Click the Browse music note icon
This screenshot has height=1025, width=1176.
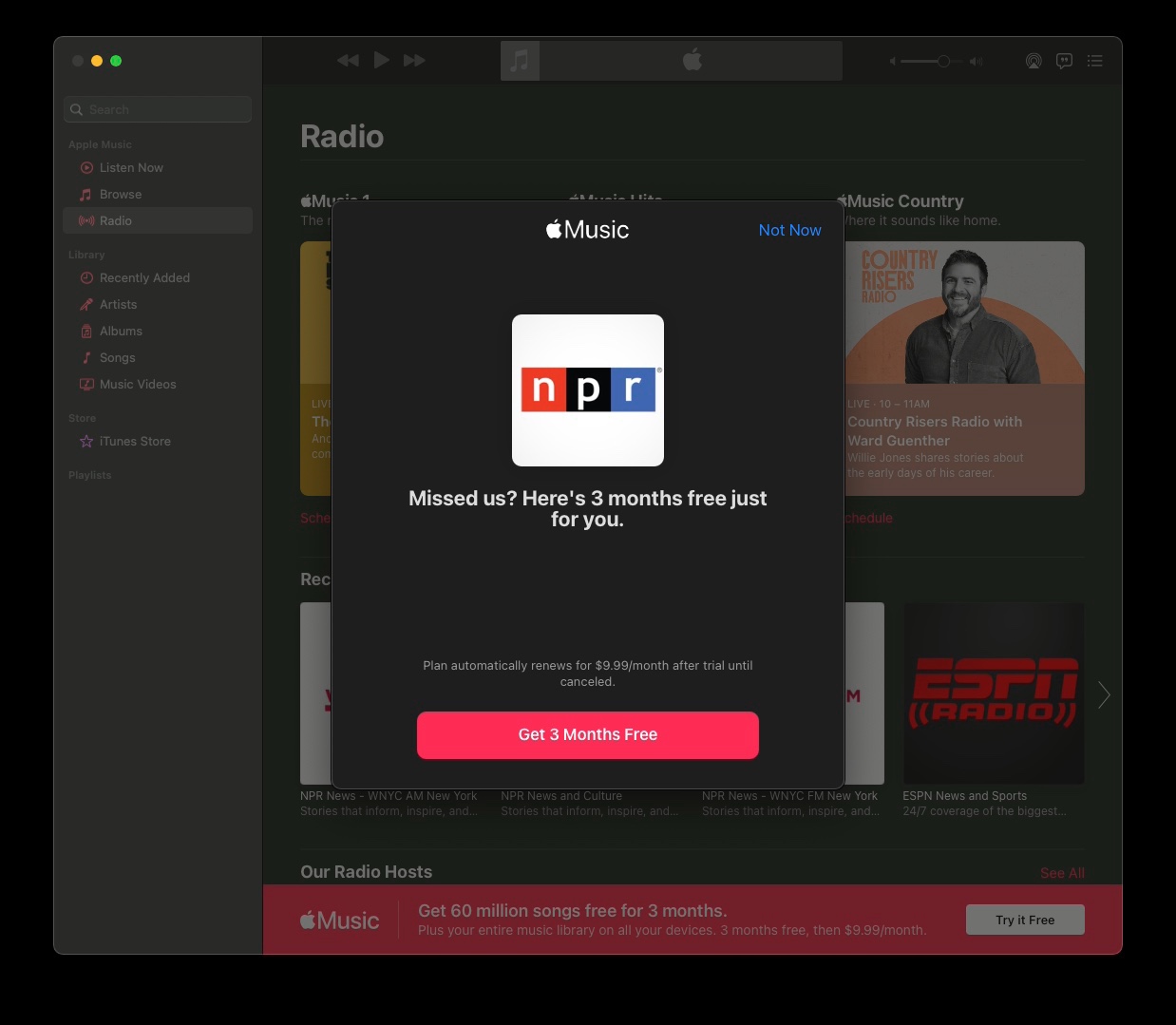click(x=86, y=195)
